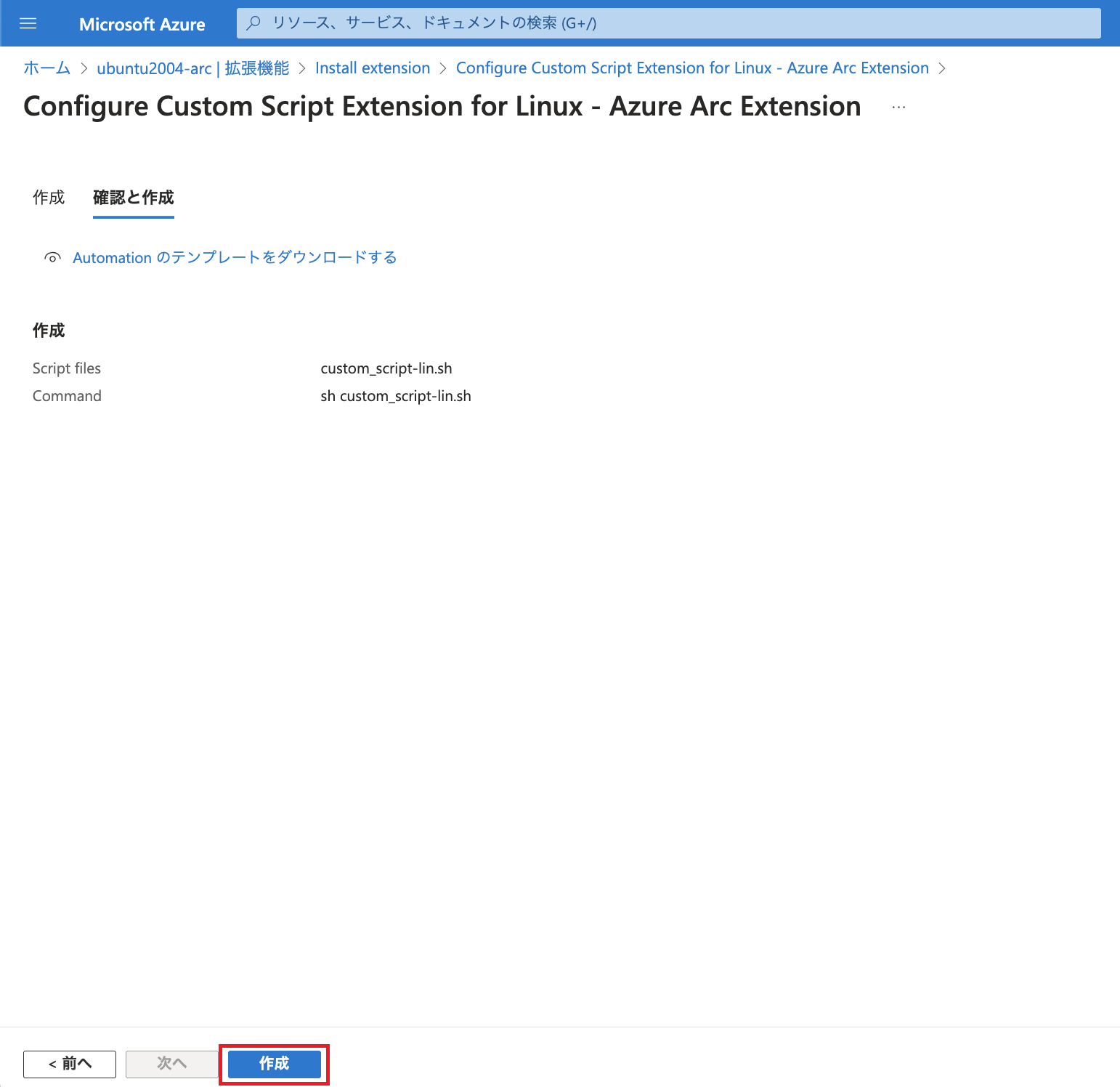Click the Microsoft Azure logo text
The image size is (1120, 1087).
(142, 24)
